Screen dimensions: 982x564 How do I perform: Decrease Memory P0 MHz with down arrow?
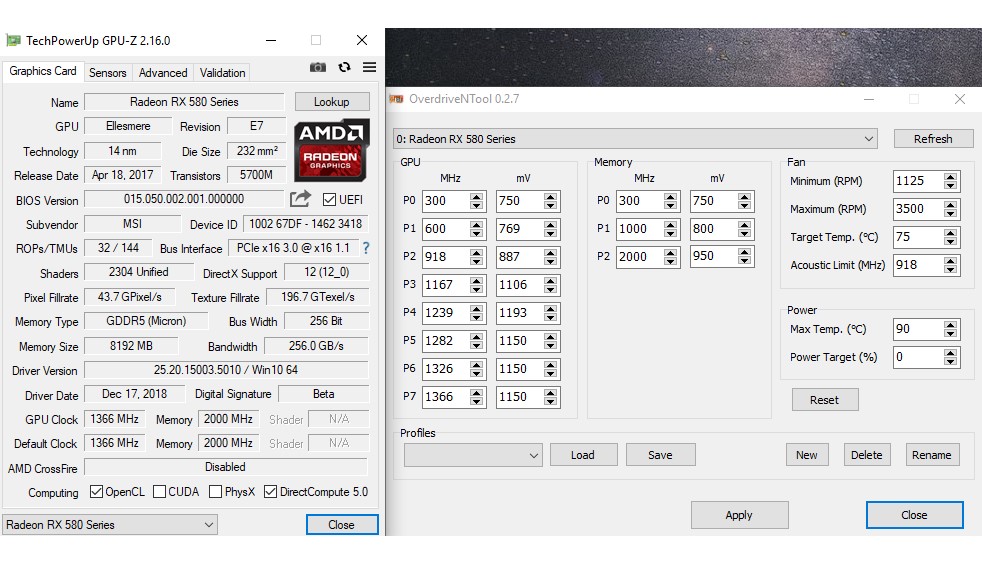[x=671, y=206]
